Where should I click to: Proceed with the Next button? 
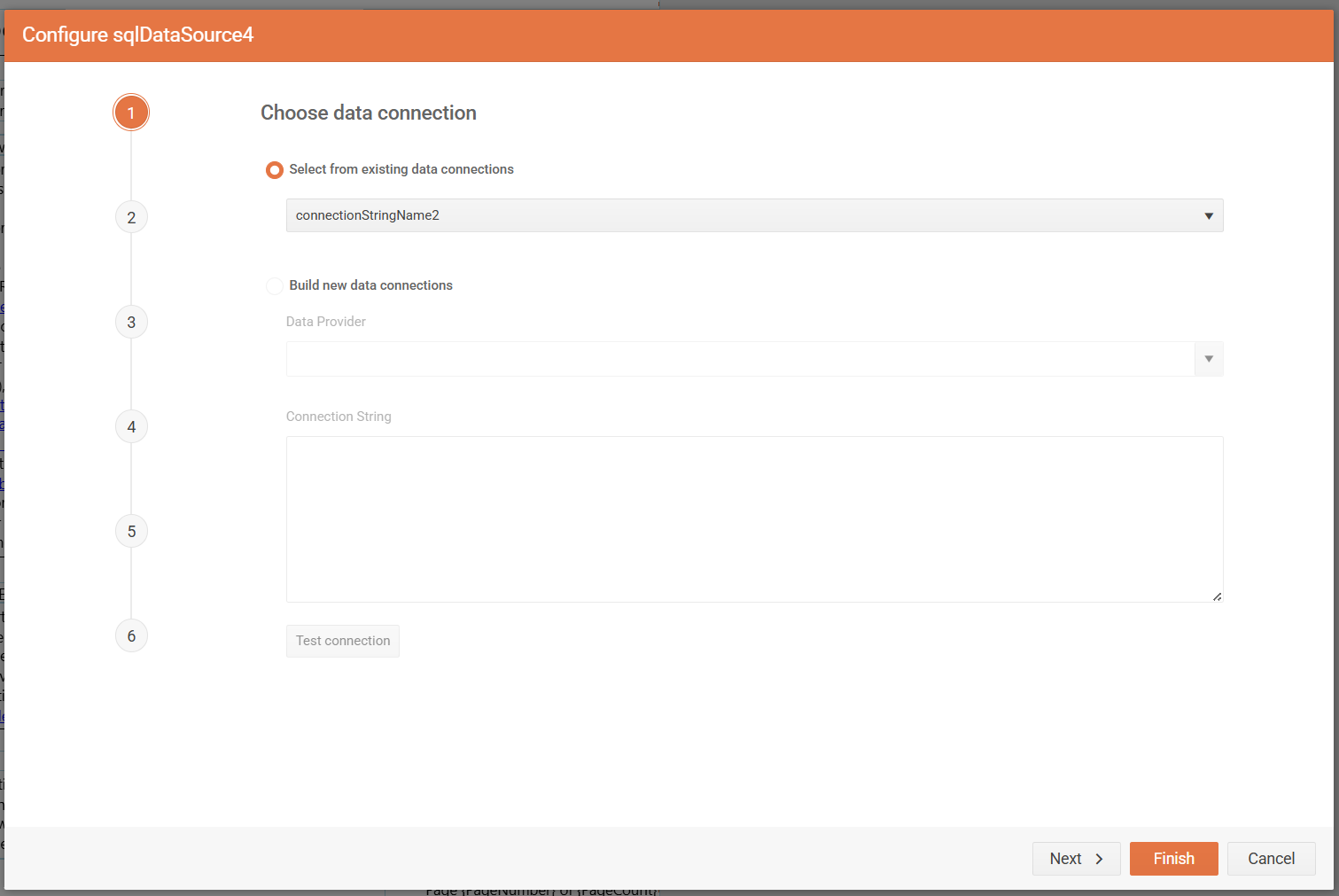pos(1076,858)
